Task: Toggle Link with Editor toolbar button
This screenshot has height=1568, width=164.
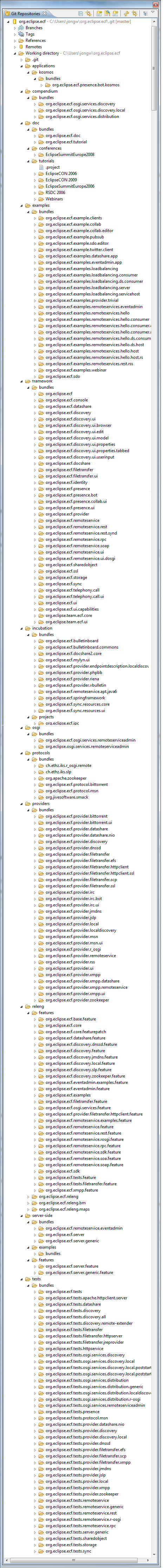Action: [134, 13]
